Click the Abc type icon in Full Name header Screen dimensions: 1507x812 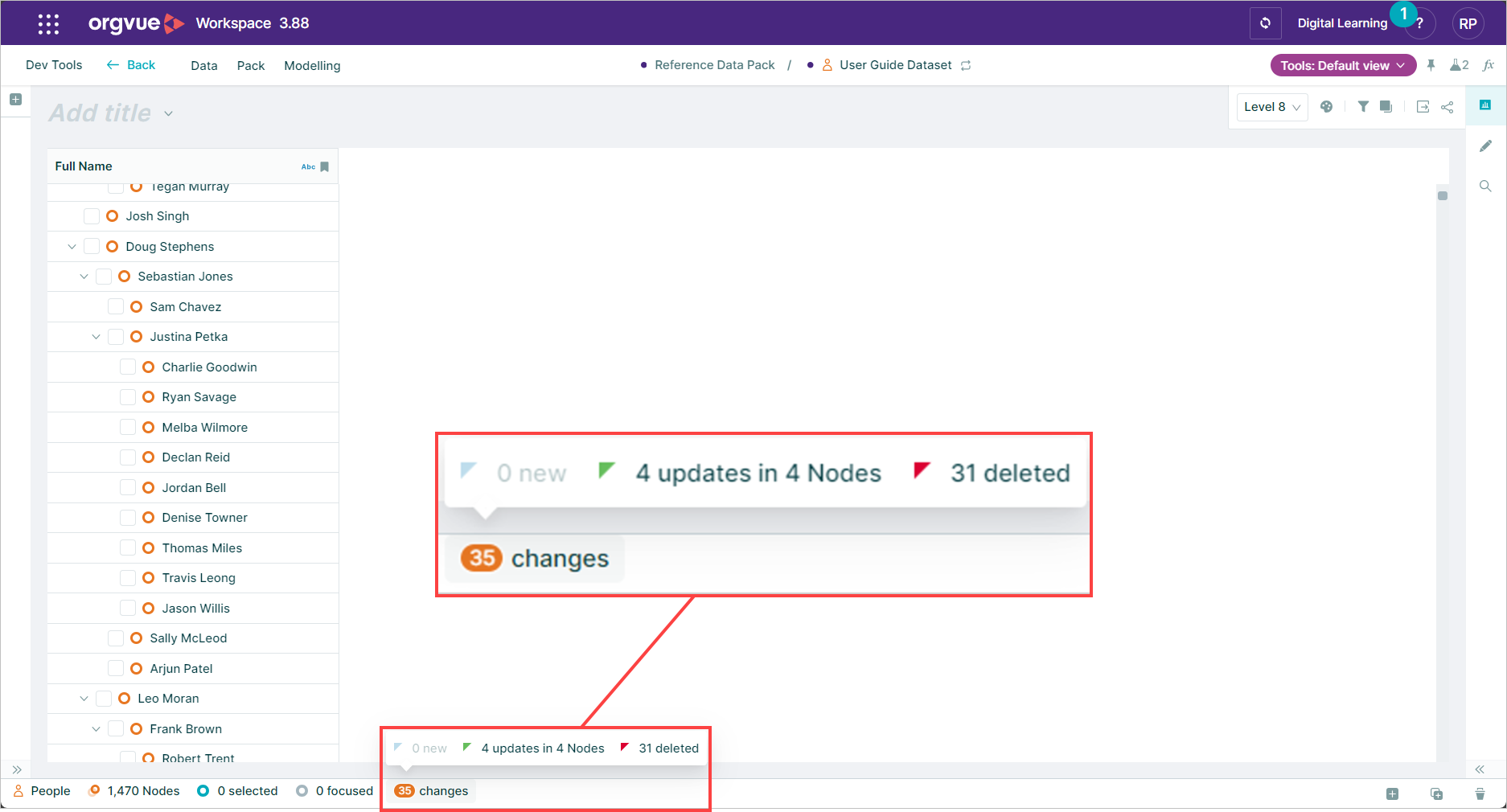pos(308,166)
